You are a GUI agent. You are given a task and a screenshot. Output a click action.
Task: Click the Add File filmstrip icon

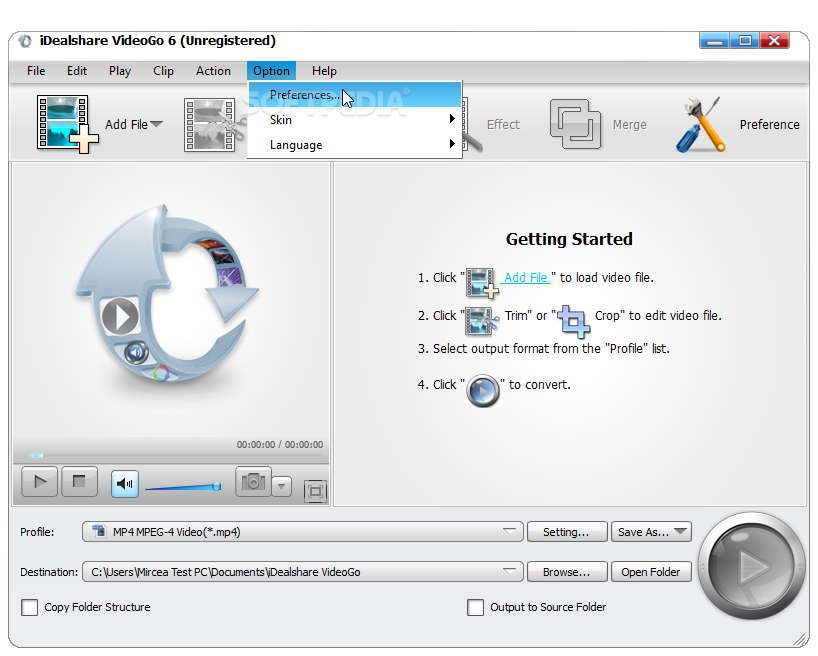[67, 124]
